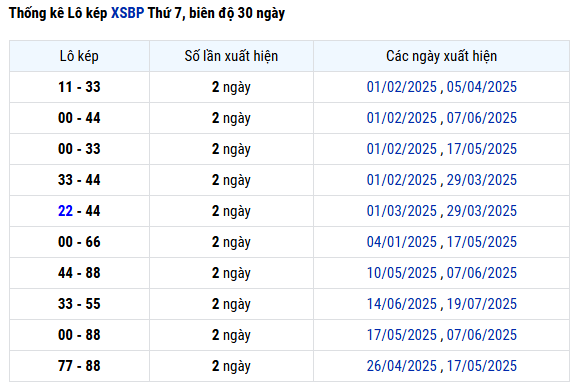Screen dimensions: 575x388
Task: Open date 17/05/2025 in the 00 - 88 row
Action: pyautogui.click(x=402, y=335)
